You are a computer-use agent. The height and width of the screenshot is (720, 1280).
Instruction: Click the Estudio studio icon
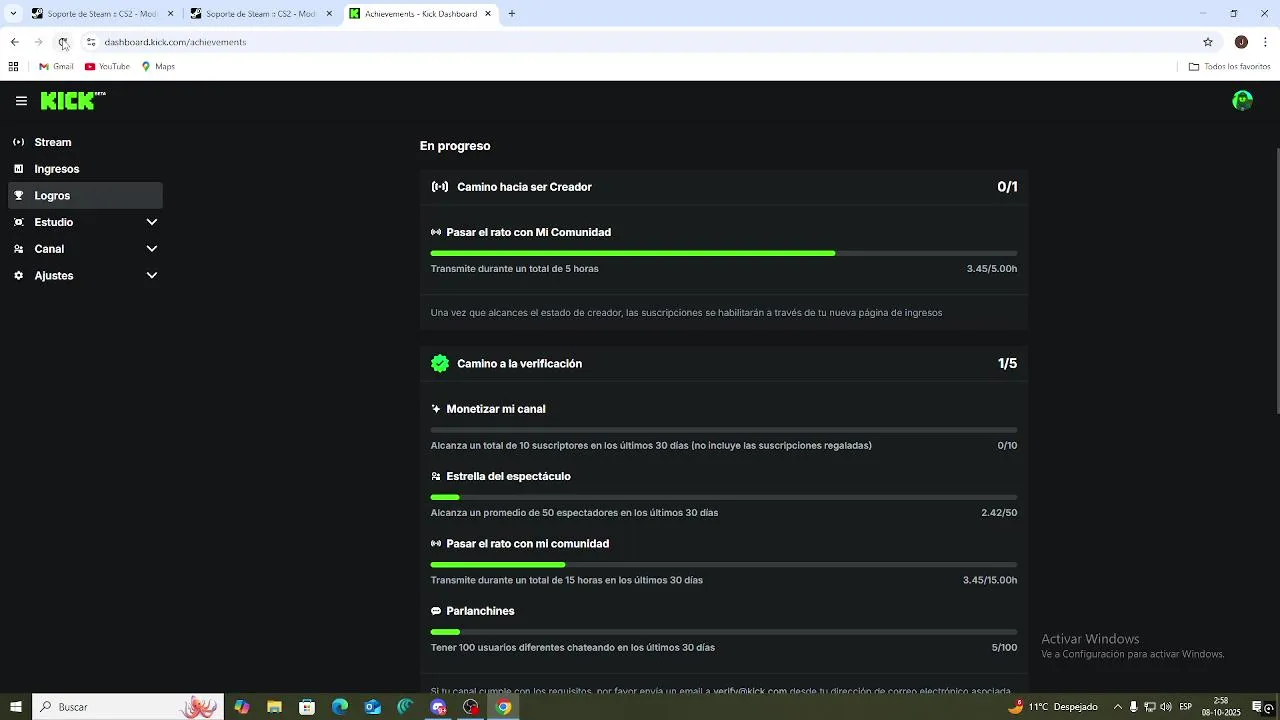(18, 222)
